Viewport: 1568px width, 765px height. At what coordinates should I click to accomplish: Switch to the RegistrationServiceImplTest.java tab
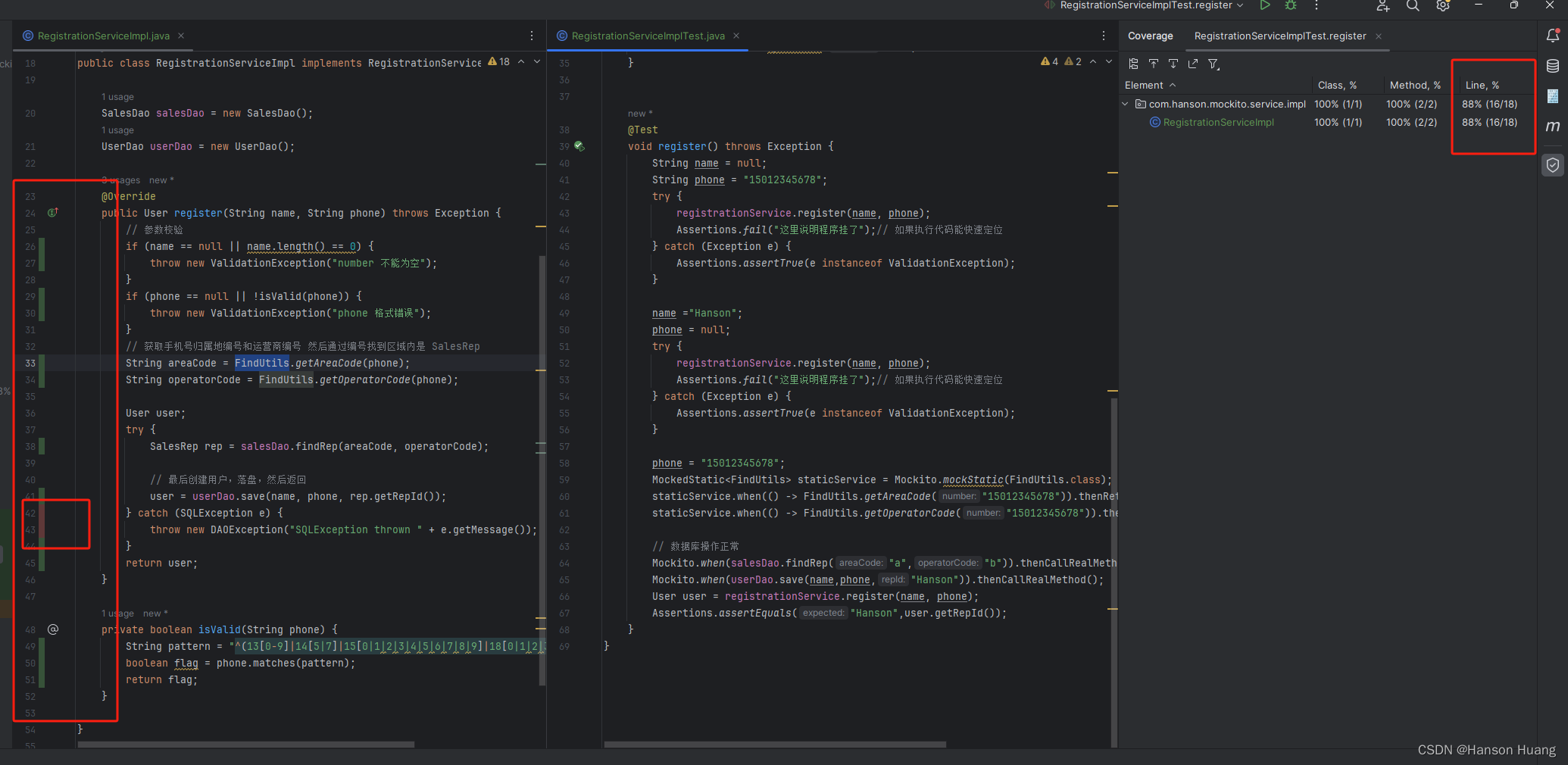pyautogui.click(x=648, y=36)
